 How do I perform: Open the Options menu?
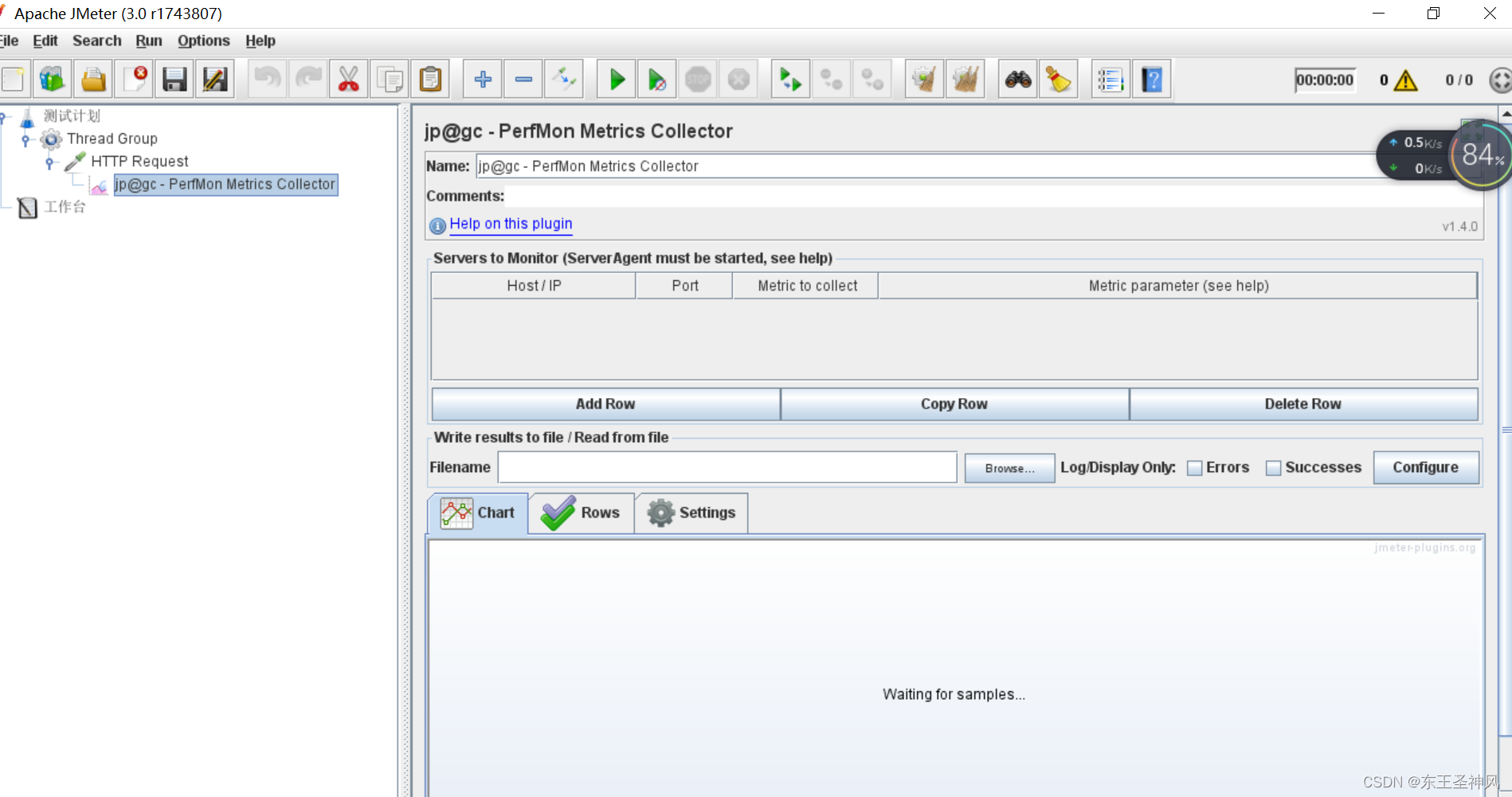click(x=203, y=41)
